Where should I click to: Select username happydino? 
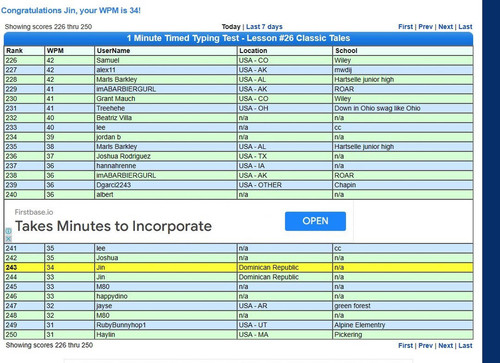[112, 296]
